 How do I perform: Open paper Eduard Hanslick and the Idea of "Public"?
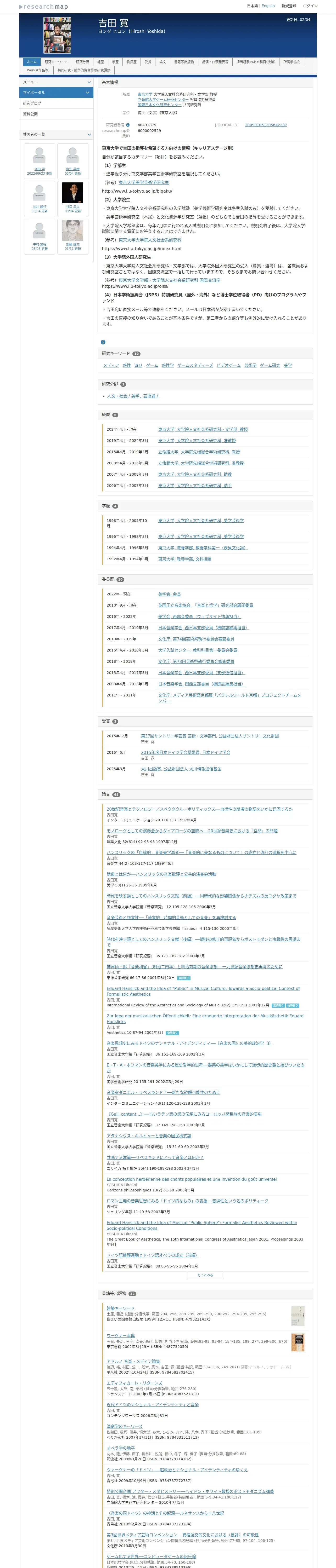tap(203, 991)
